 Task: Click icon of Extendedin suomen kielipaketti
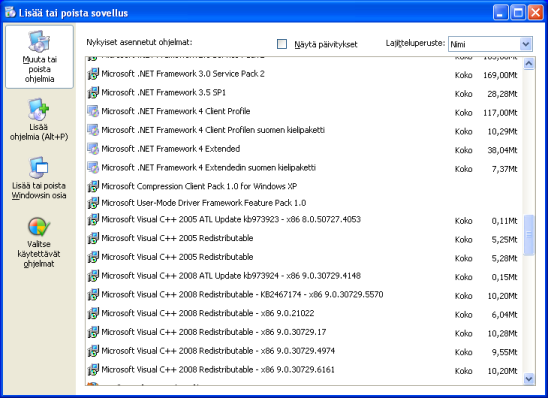93,168
